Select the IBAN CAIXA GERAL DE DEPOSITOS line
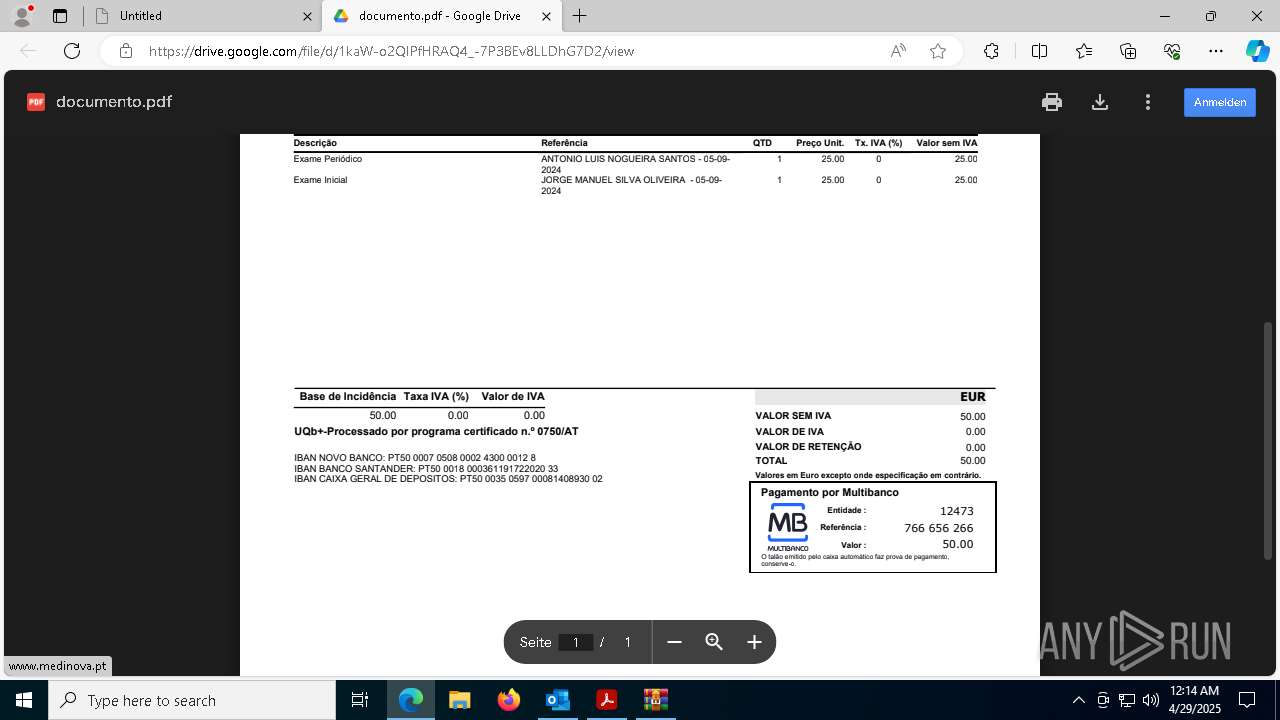The height and width of the screenshot is (720, 1280). pos(448,479)
